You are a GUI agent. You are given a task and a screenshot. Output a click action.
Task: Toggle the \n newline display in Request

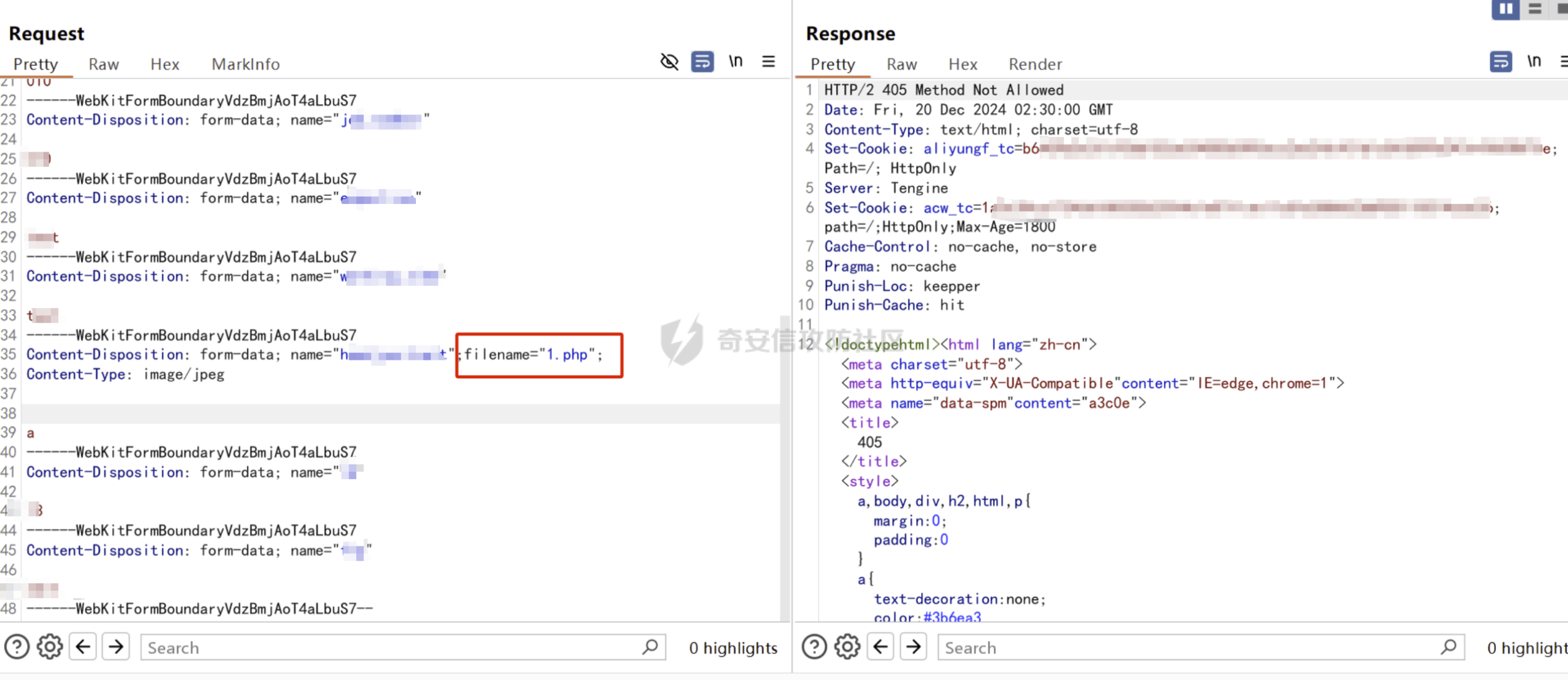(x=736, y=62)
